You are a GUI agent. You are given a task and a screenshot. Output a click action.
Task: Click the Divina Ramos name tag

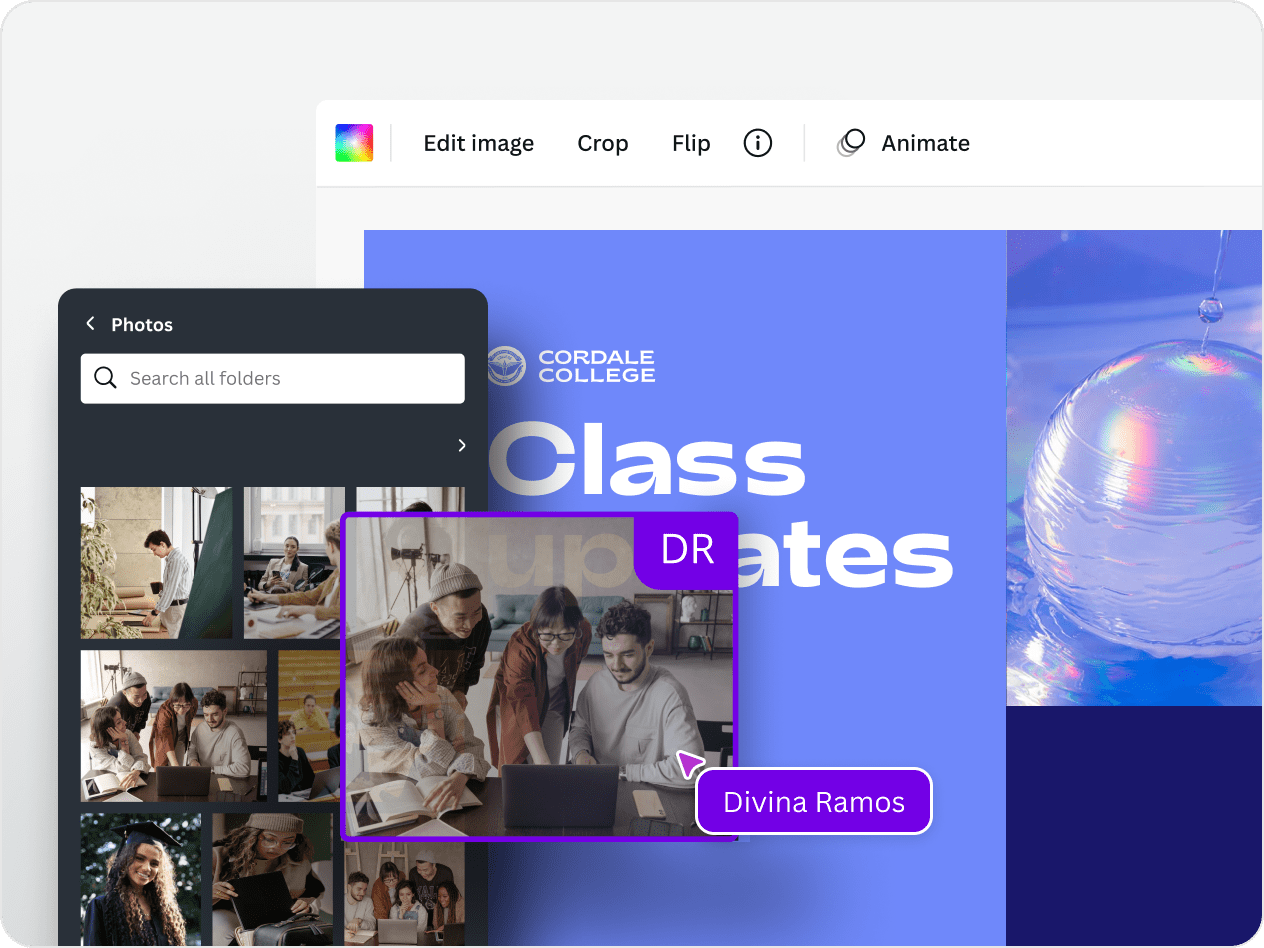pyautogui.click(x=813, y=800)
